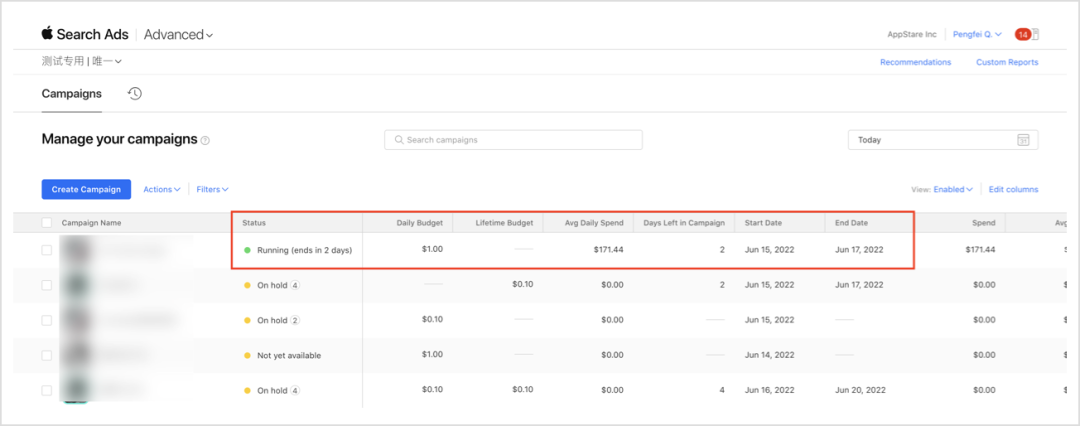
Task: Select checkbox for Not yet available campaign
Action: point(47,355)
